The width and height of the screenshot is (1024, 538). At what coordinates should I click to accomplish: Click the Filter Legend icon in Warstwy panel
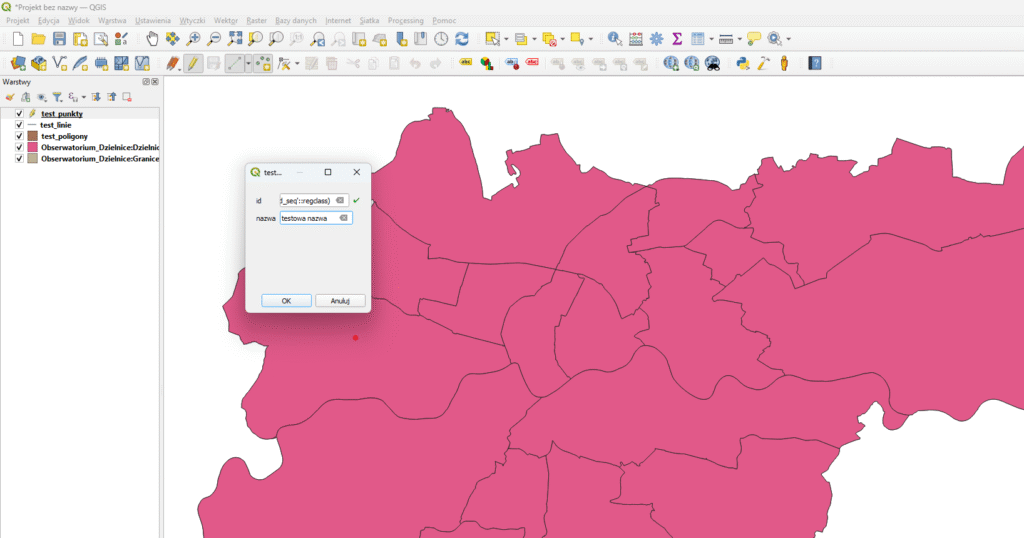pyautogui.click(x=57, y=97)
